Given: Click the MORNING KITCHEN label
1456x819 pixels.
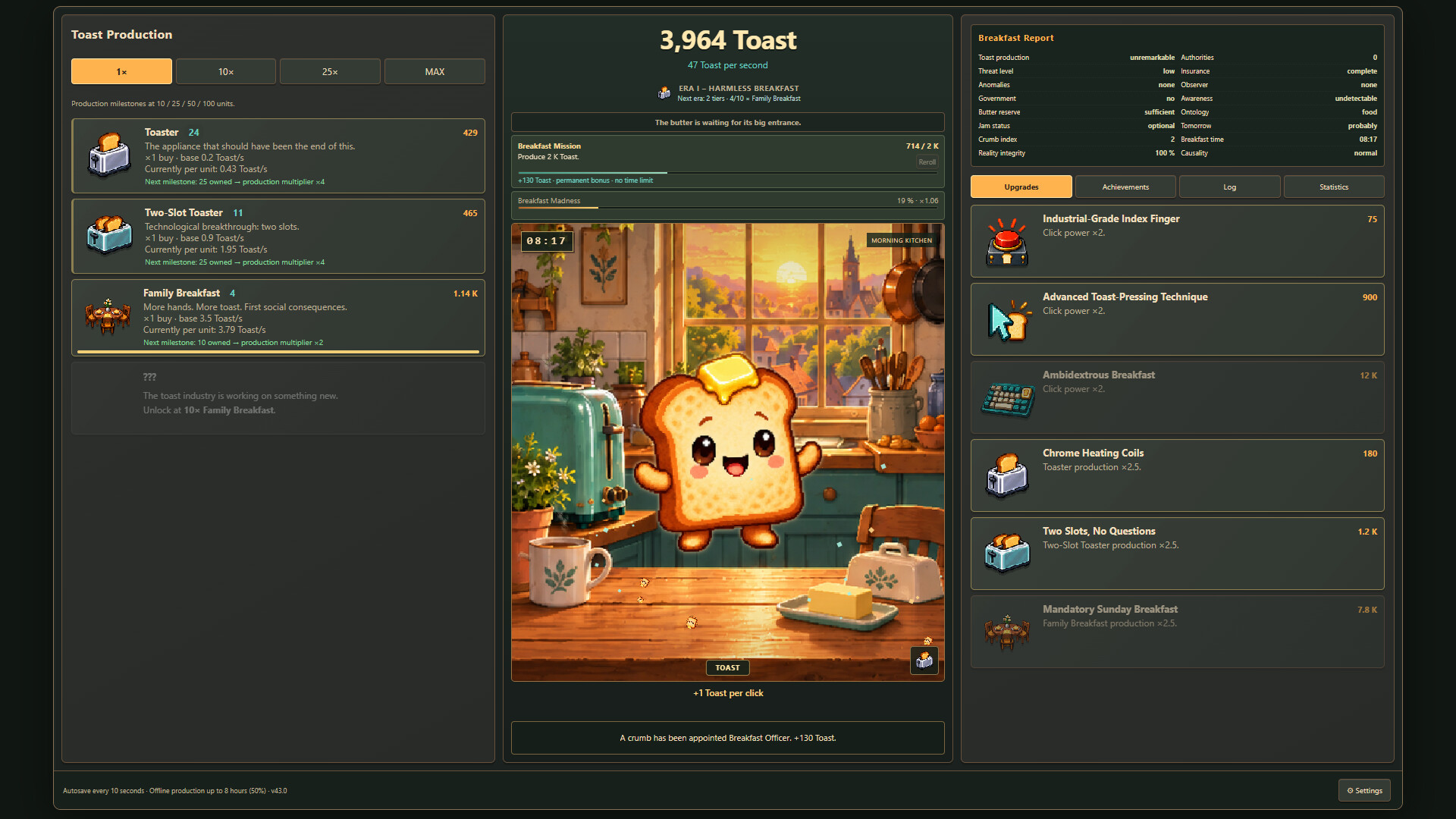Looking at the screenshot, I should coord(902,240).
